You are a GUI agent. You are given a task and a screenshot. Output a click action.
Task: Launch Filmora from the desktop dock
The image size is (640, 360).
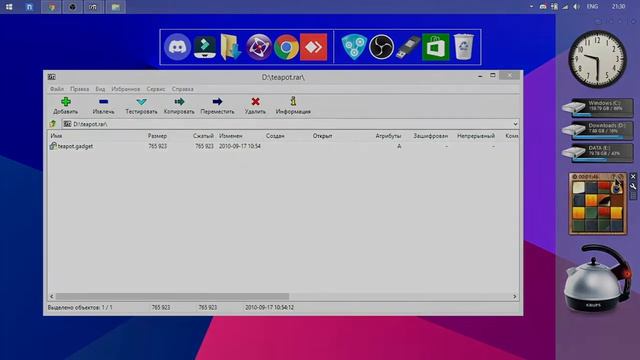205,47
